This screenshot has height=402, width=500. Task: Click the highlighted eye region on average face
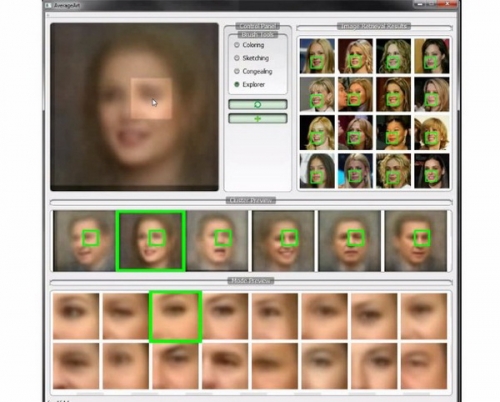pyautogui.click(x=151, y=99)
